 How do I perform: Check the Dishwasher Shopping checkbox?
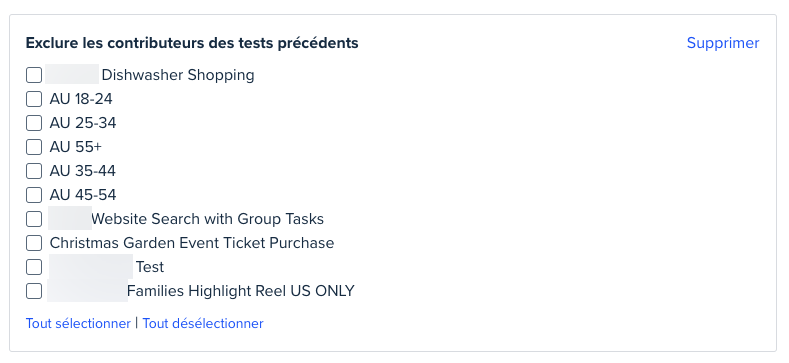click(34, 76)
